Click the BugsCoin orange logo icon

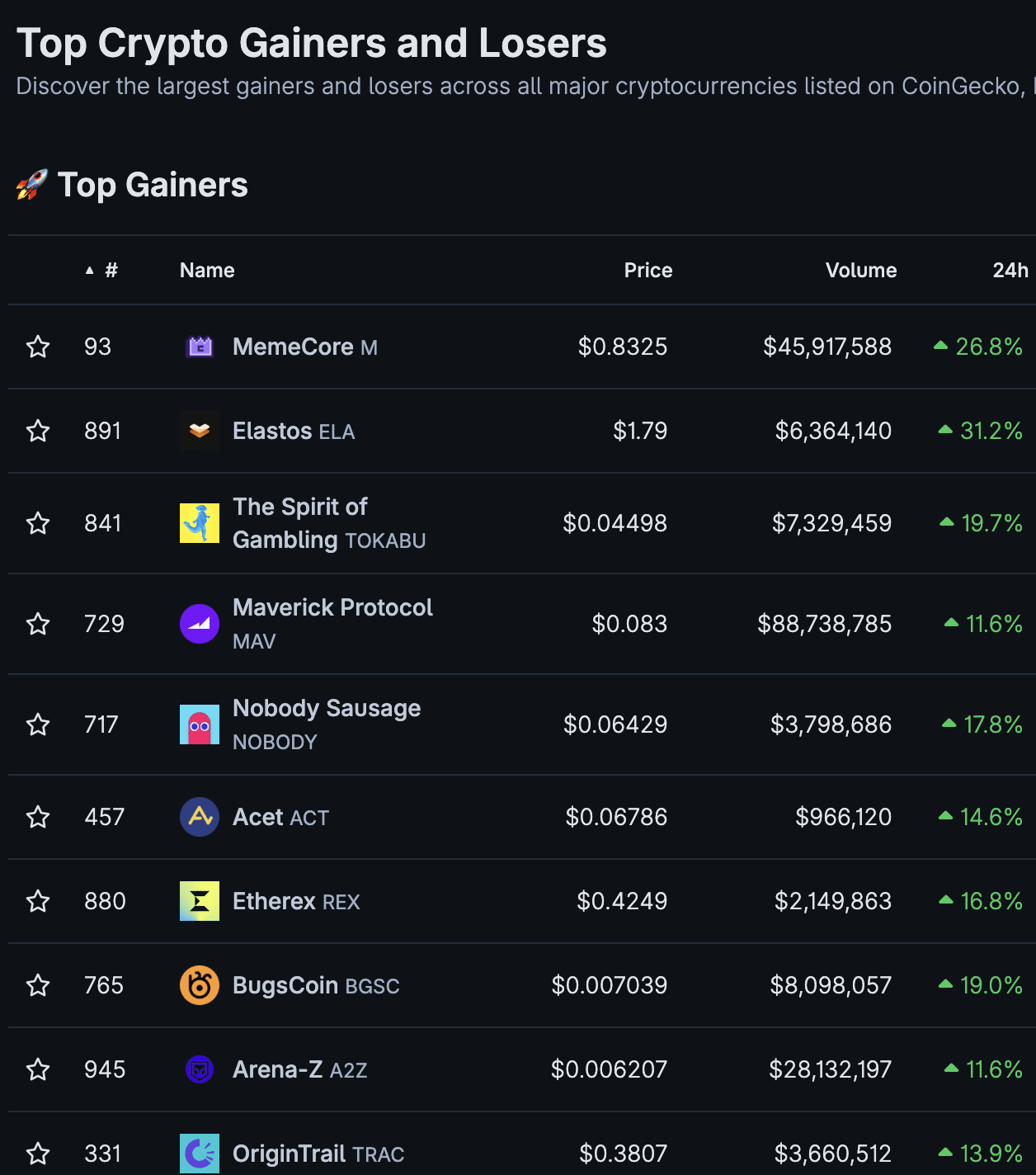pyautogui.click(x=200, y=985)
